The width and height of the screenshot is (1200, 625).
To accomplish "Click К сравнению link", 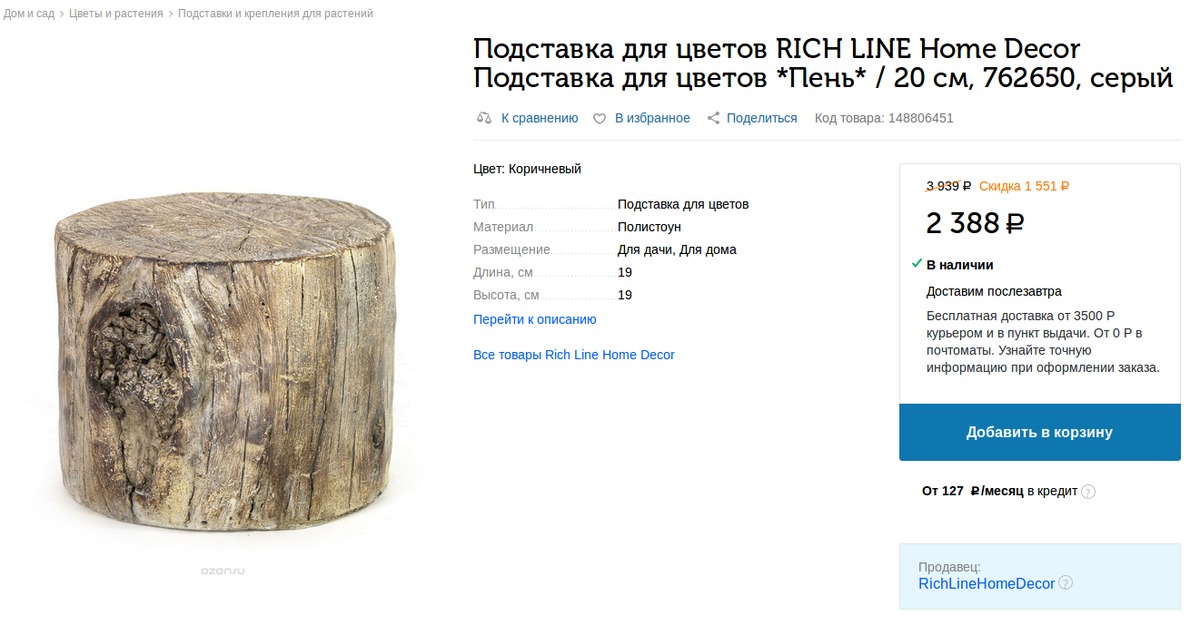I will click(539, 118).
